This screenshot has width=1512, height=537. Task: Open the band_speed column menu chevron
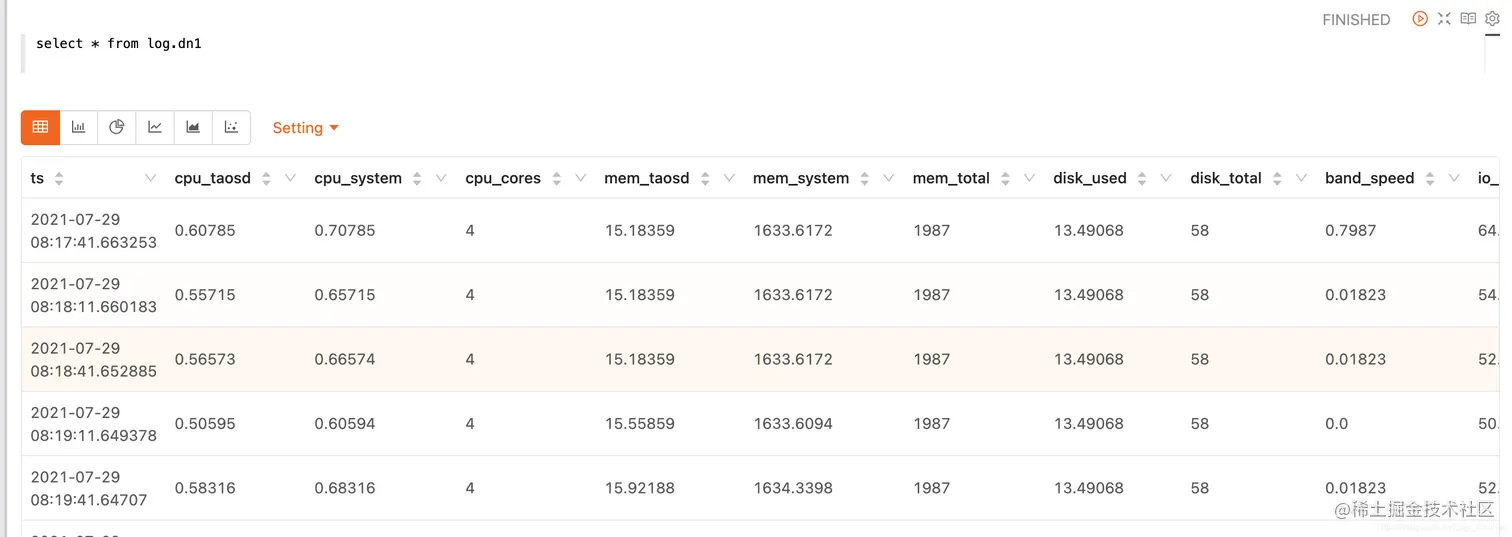[x=1453, y=178]
